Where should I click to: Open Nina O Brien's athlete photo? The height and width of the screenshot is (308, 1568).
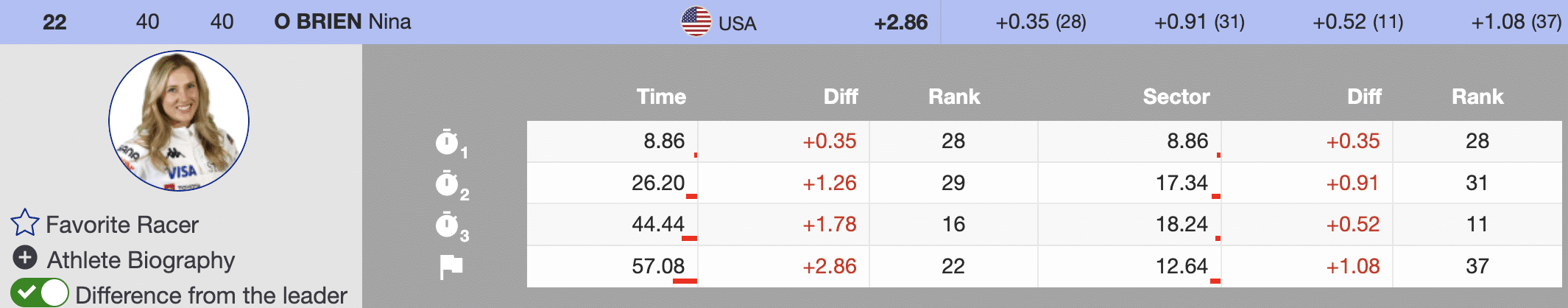[x=179, y=121]
